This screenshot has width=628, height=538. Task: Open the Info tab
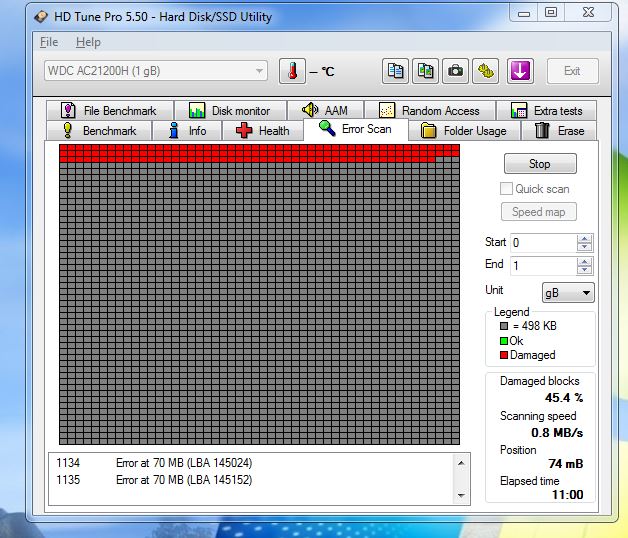click(187, 131)
